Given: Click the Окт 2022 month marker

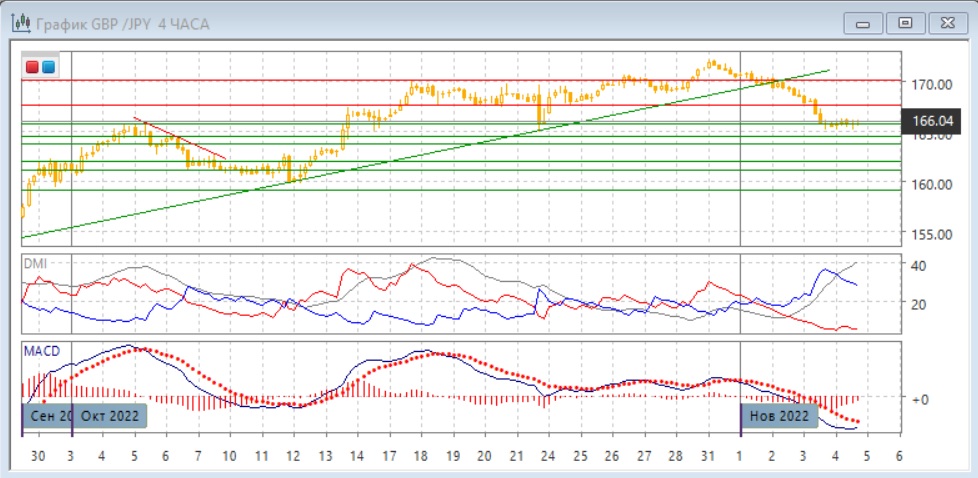Looking at the screenshot, I should pos(110,415).
